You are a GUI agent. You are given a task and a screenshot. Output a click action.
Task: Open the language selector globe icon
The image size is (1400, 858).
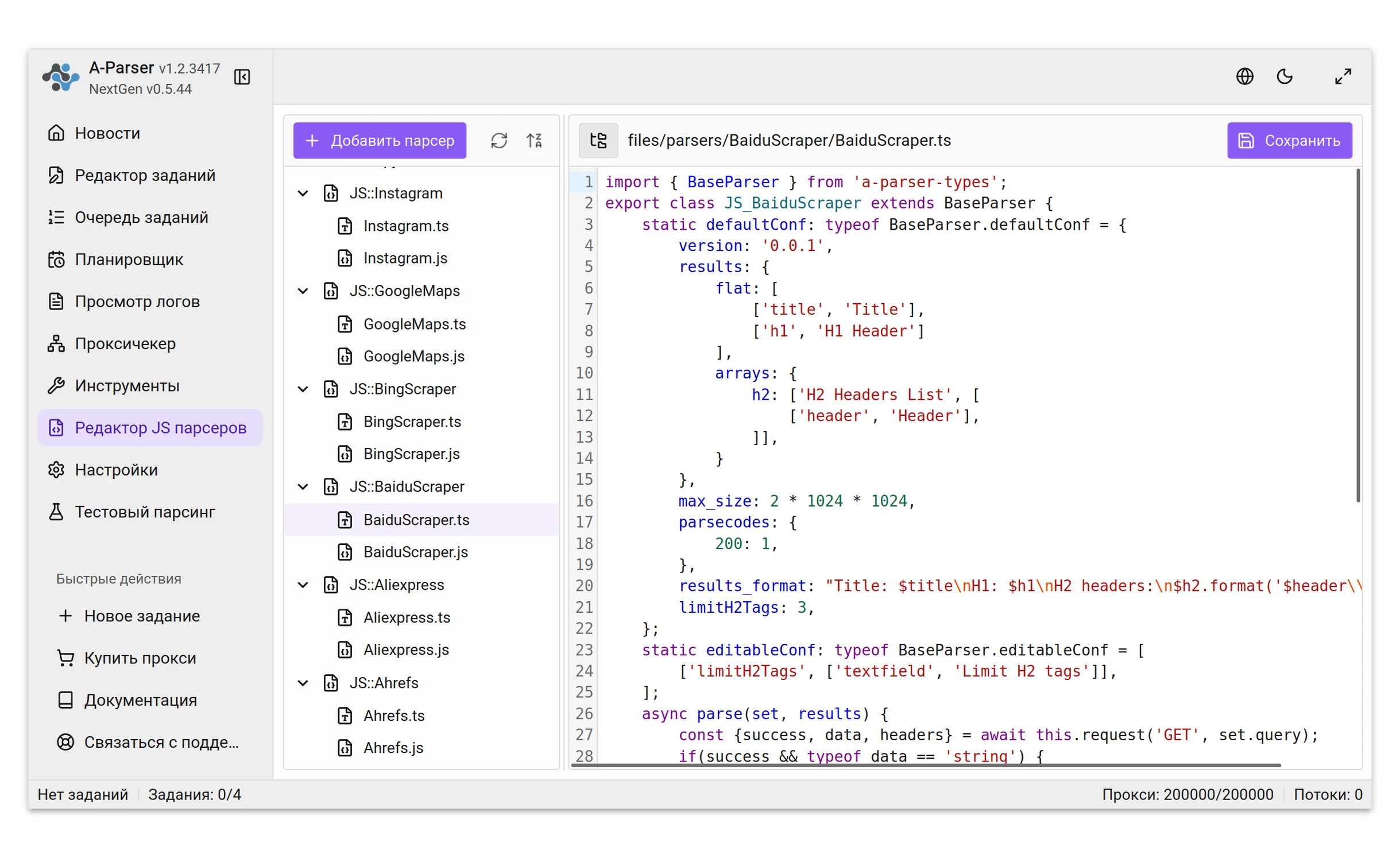[x=1243, y=76]
